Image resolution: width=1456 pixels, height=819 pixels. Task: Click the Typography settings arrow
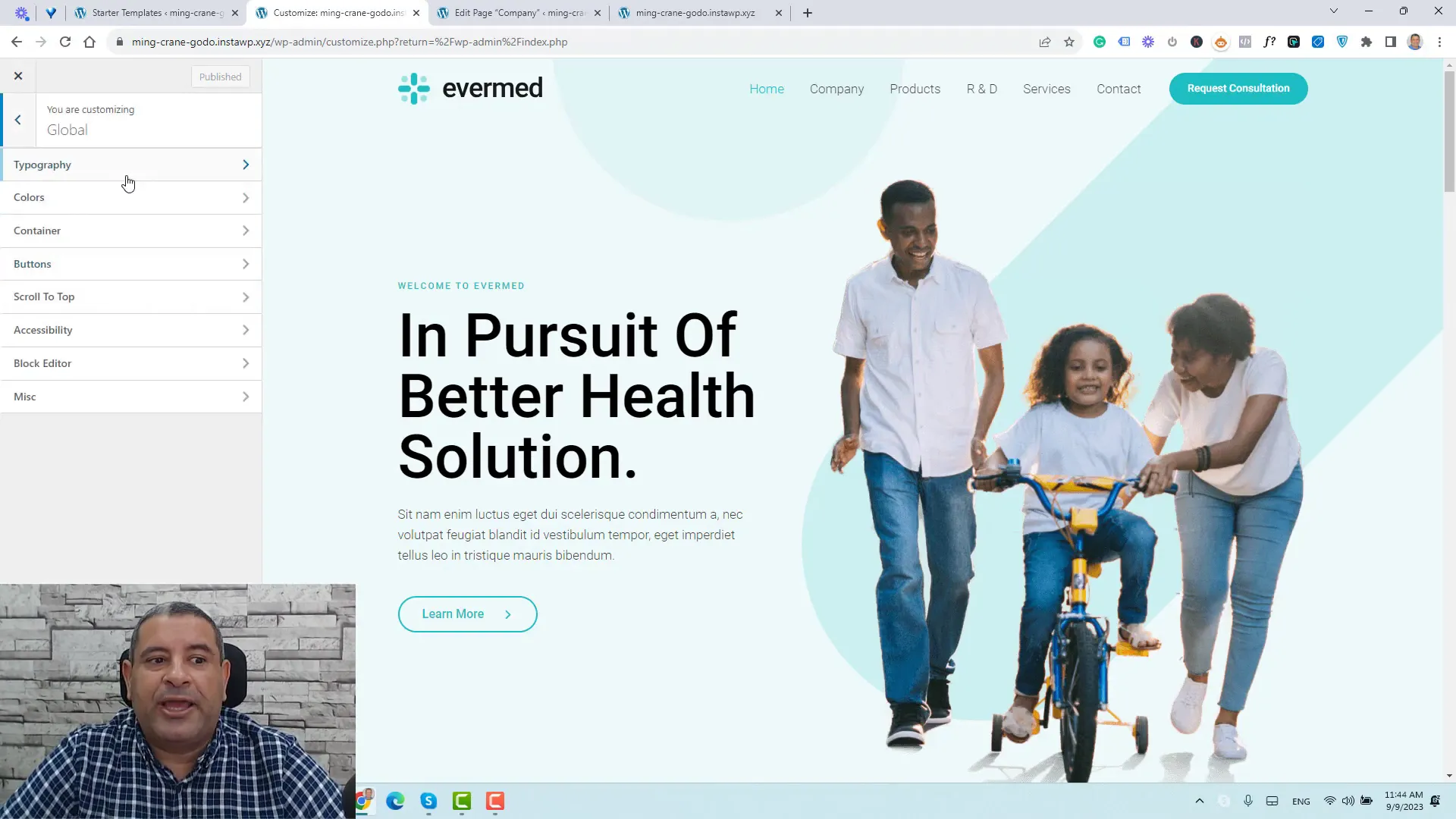pyautogui.click(x=246, y=164)
